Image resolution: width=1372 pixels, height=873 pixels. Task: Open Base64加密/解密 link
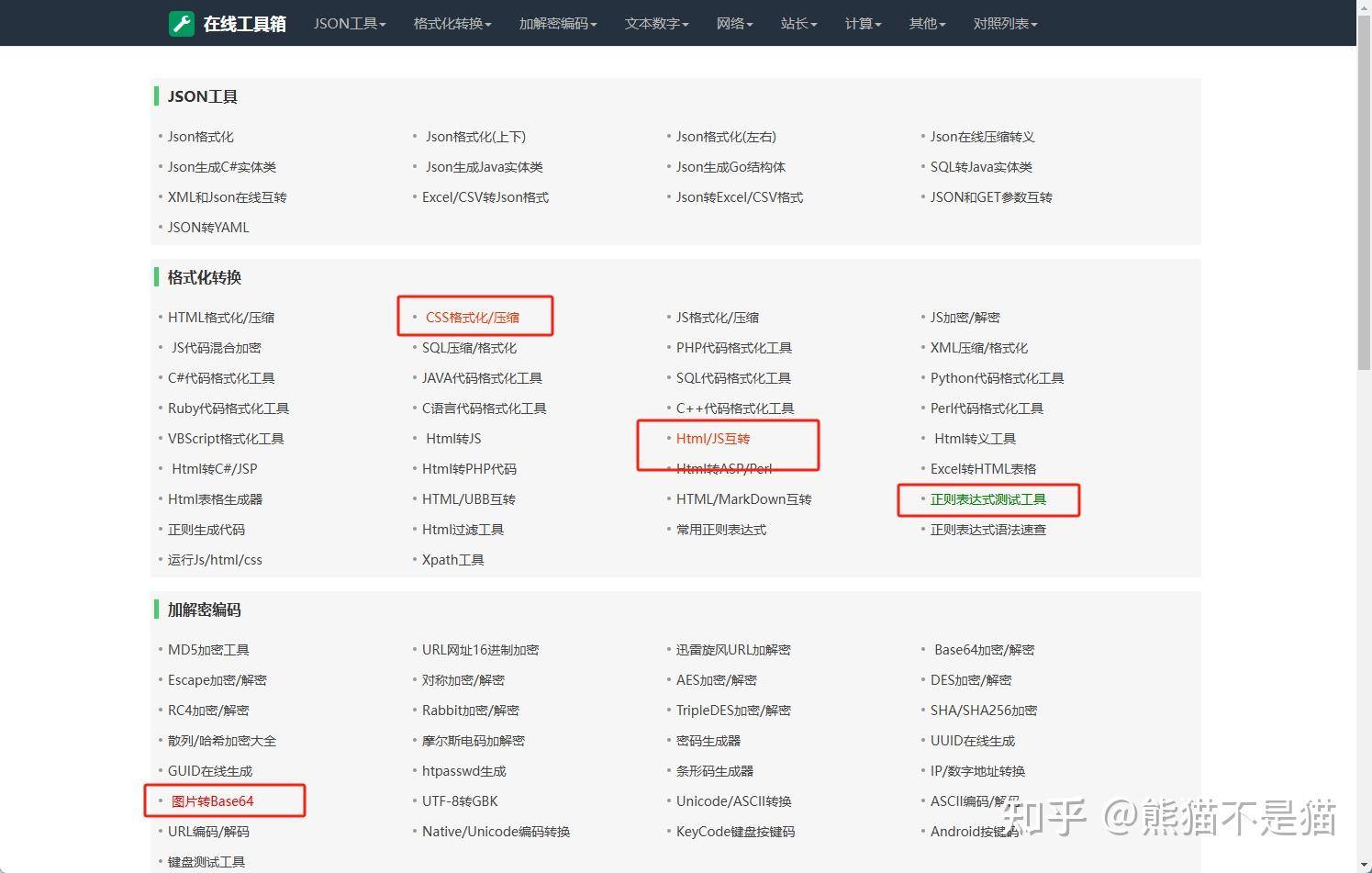click(984, 650)
